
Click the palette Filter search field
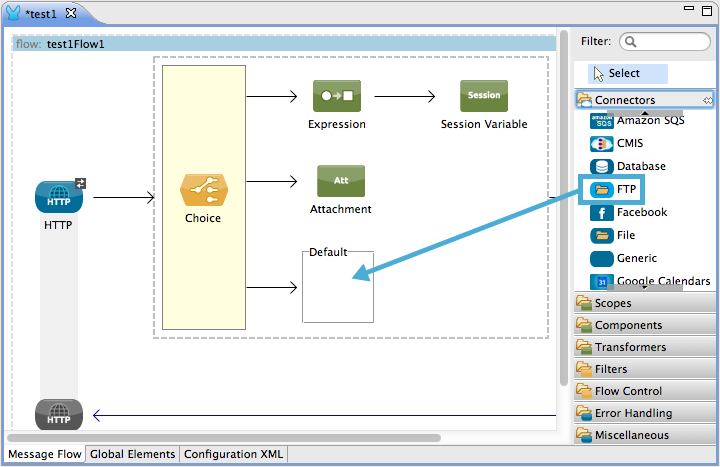tap(665, 42)
